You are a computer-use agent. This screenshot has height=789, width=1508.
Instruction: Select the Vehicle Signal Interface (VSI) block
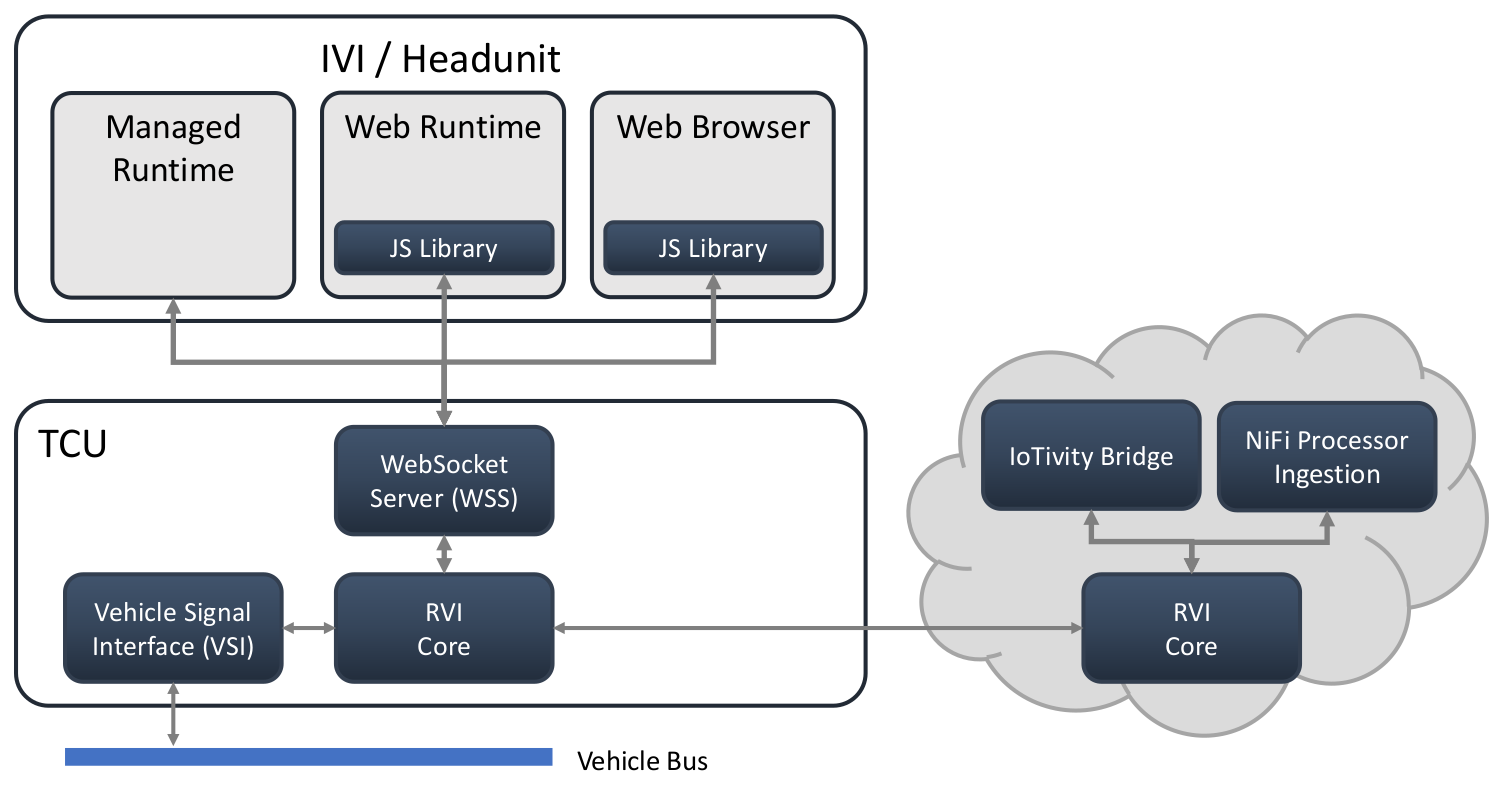173,629
